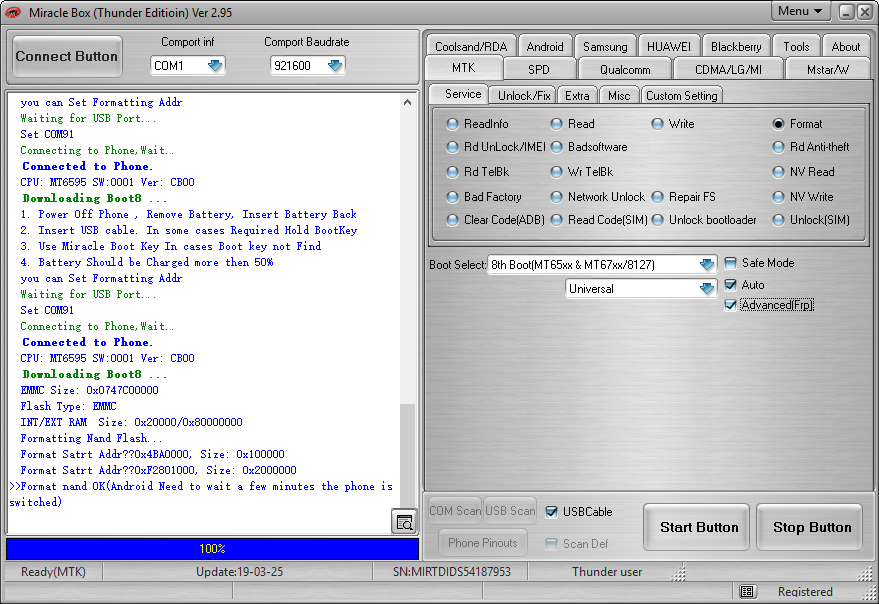Switch to the CDMA/LG/MI tab
This screenshot has height=604, width=879.
coord(728,70)
